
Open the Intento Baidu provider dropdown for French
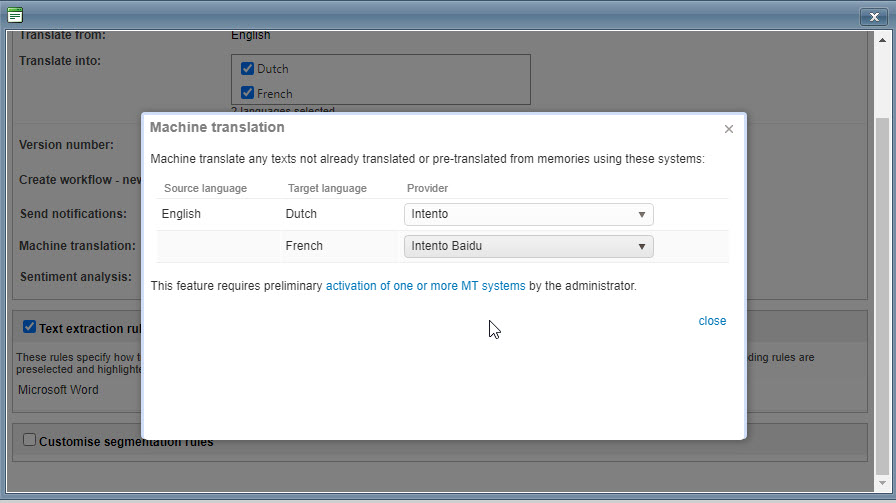pyautogui.click(x=528, y=246)
